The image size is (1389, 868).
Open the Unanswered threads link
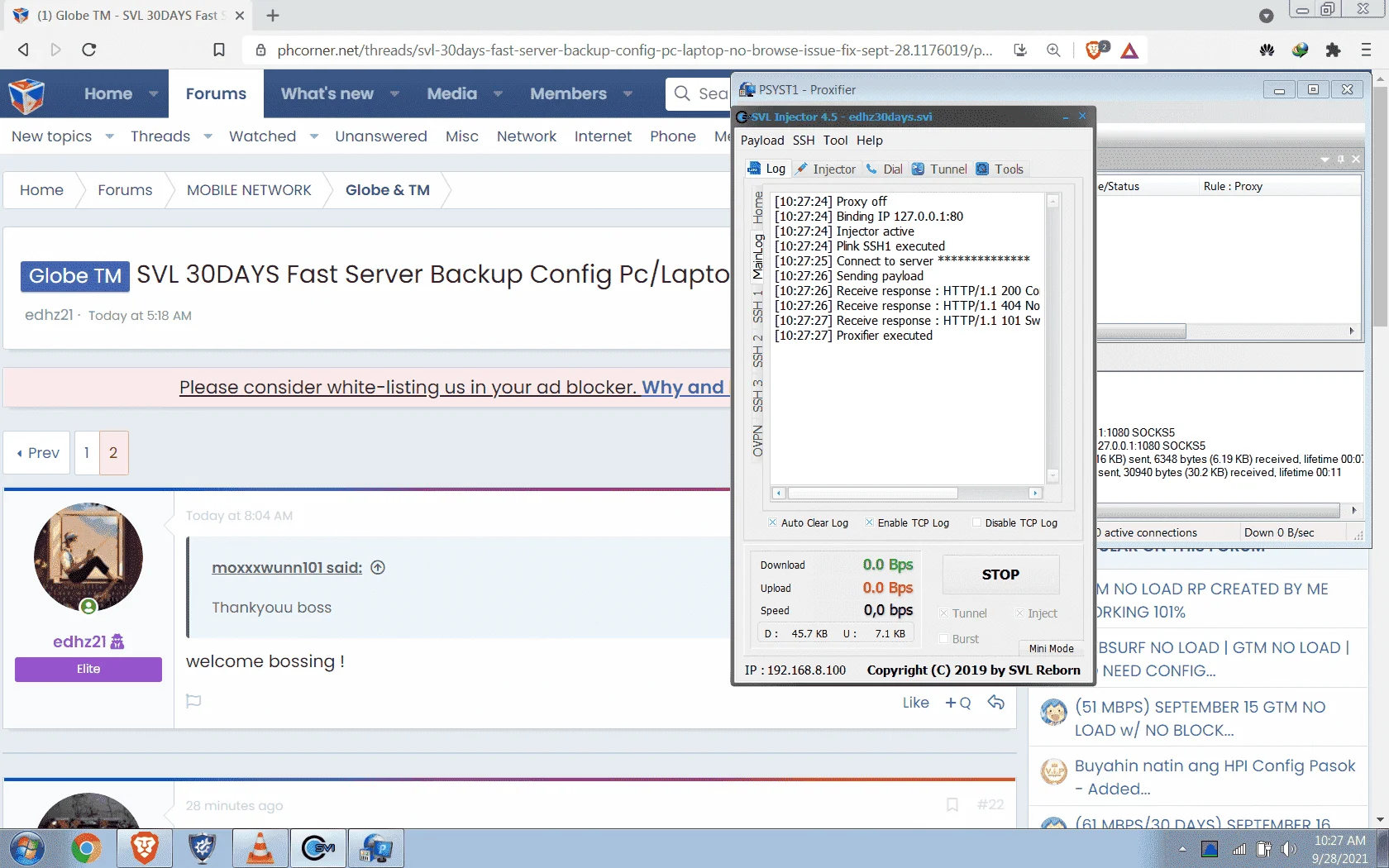coord(381,136)
